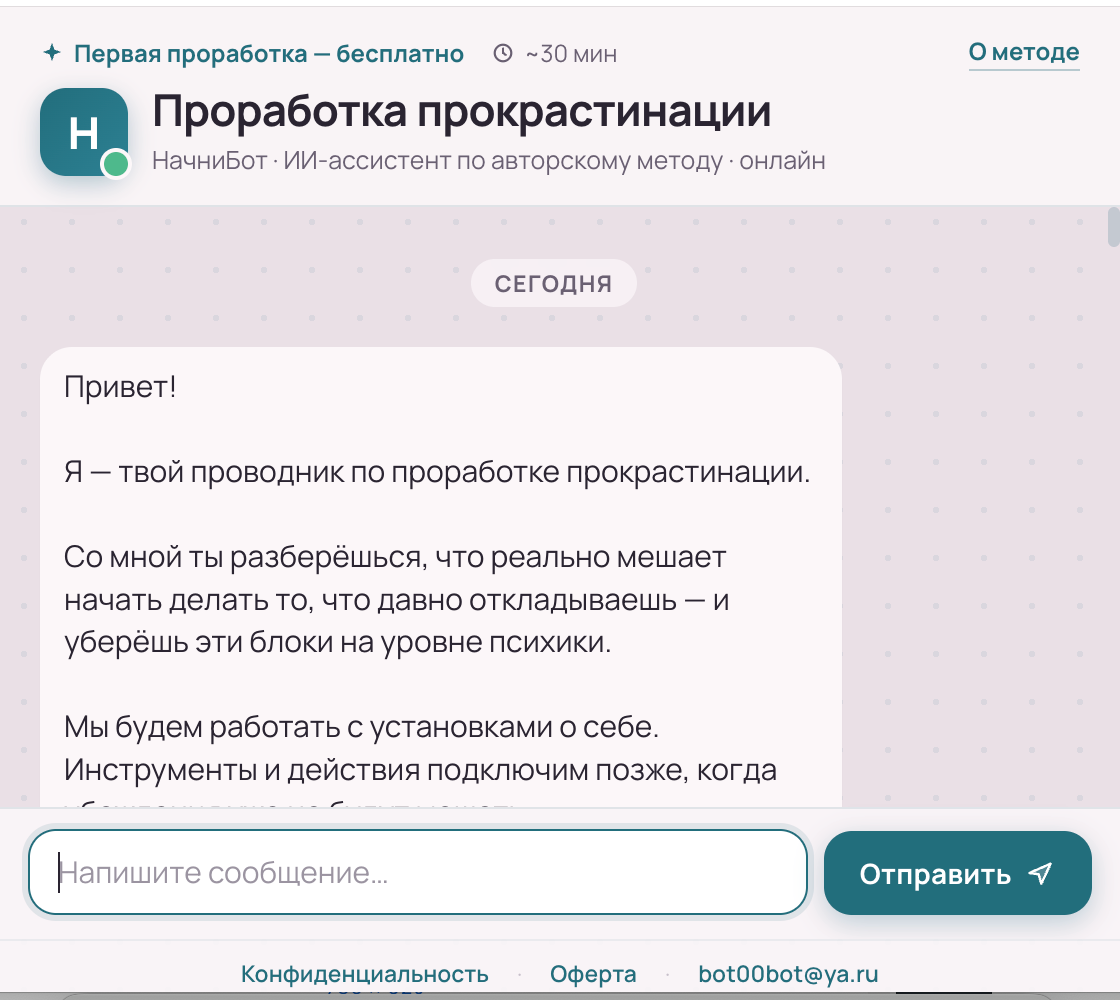Click the green online status dot
Screen dimensions: 1120x1000
click(115, 164)
